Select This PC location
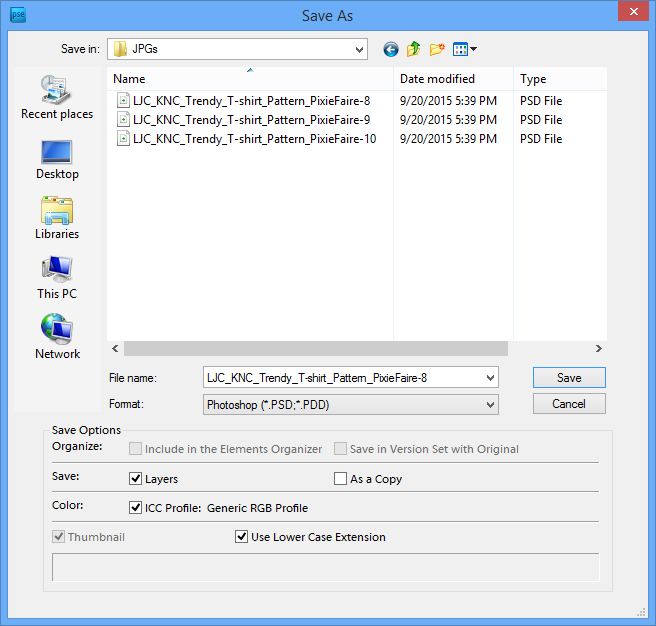 pyautogui.click(x=57, y=278)
